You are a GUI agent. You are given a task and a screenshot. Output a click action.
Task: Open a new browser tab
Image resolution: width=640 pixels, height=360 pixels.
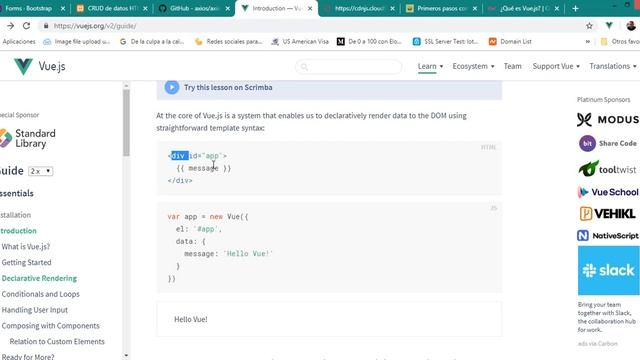pos(576,8)
